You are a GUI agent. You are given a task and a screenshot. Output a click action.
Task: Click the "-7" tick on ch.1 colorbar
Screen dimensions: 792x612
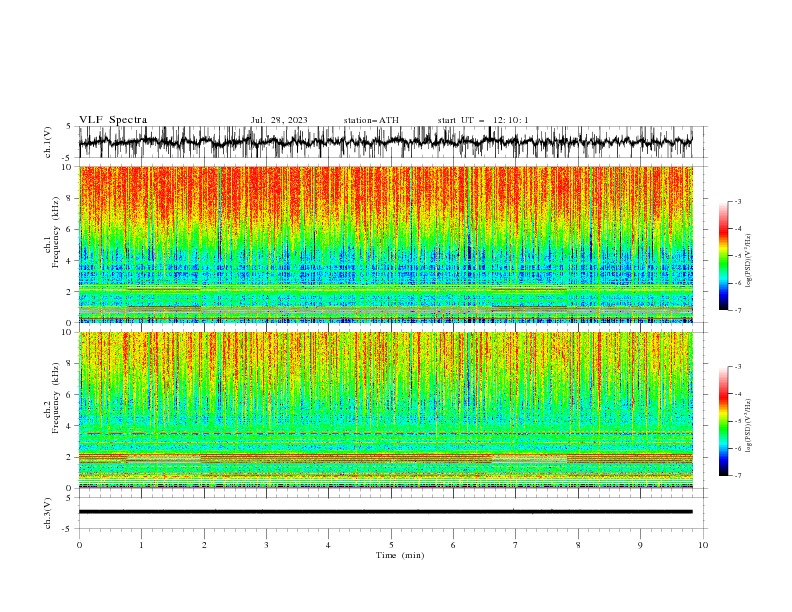[x=737, y=310]
